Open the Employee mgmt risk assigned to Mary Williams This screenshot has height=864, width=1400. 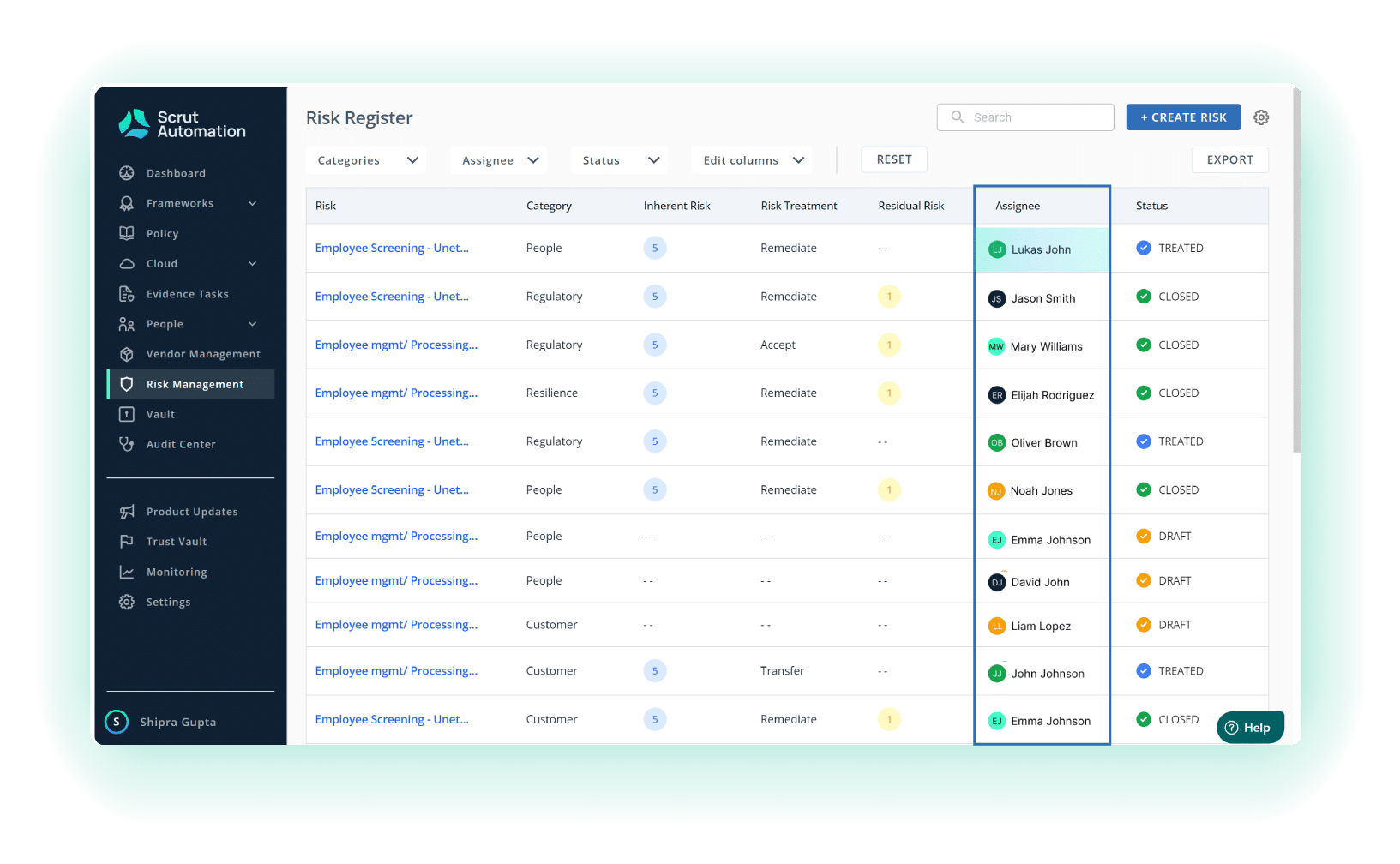click(396, 345)
